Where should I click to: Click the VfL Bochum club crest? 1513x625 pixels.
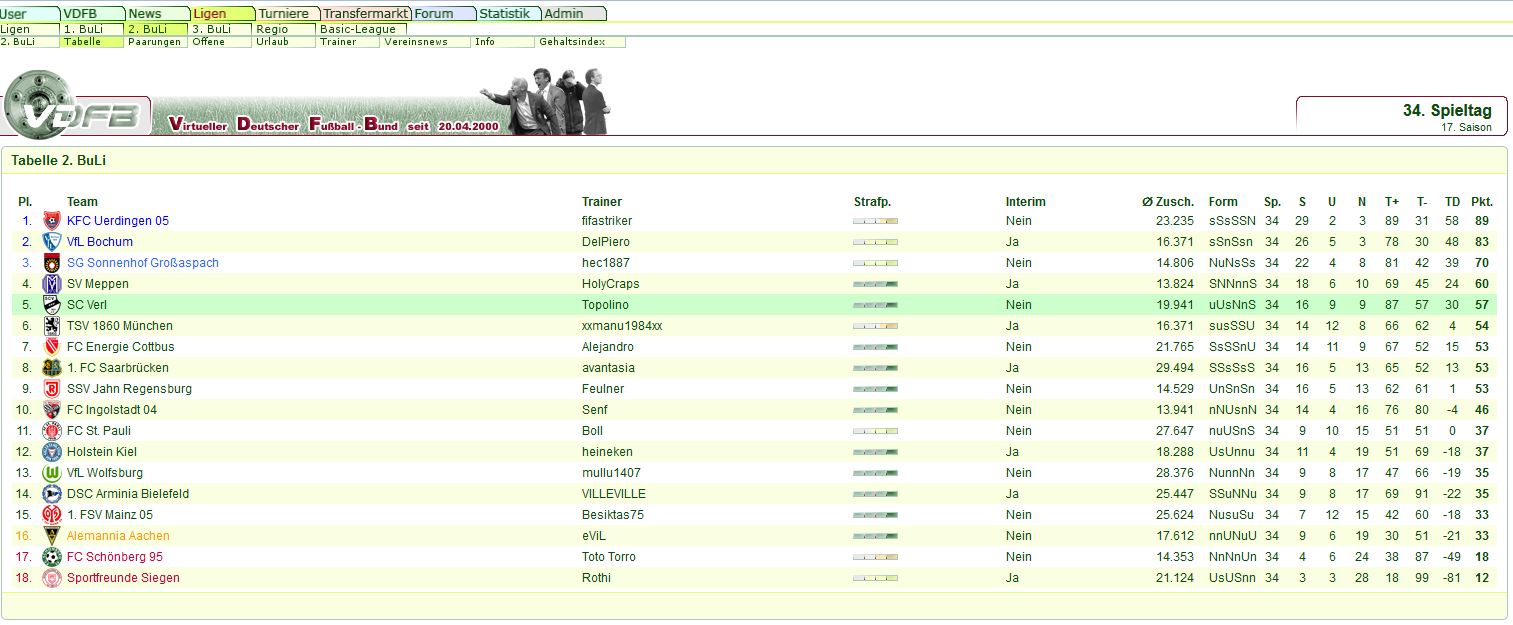point(52,242)
